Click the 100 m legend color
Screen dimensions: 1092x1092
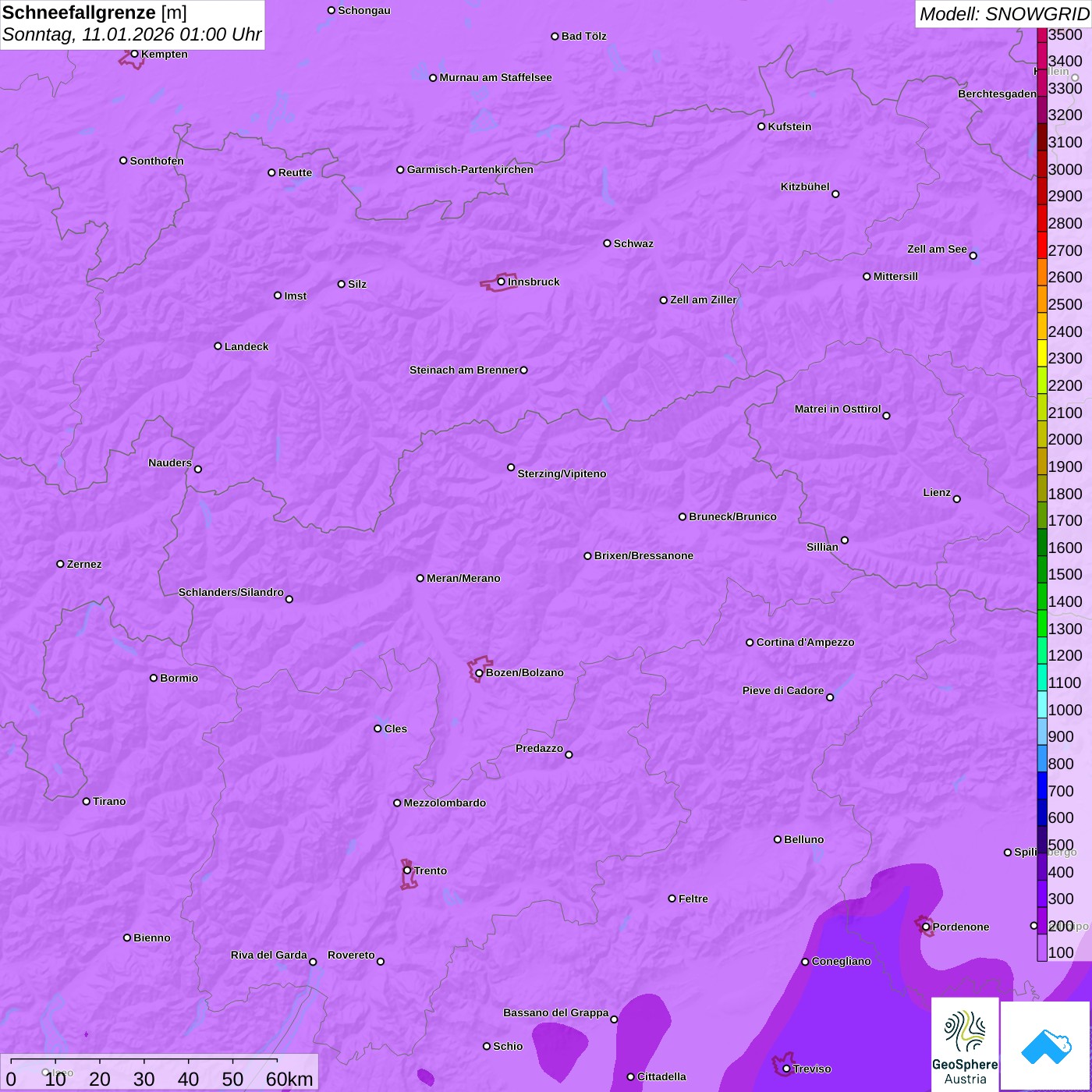pyautogui.click(x=1042, y=948)
